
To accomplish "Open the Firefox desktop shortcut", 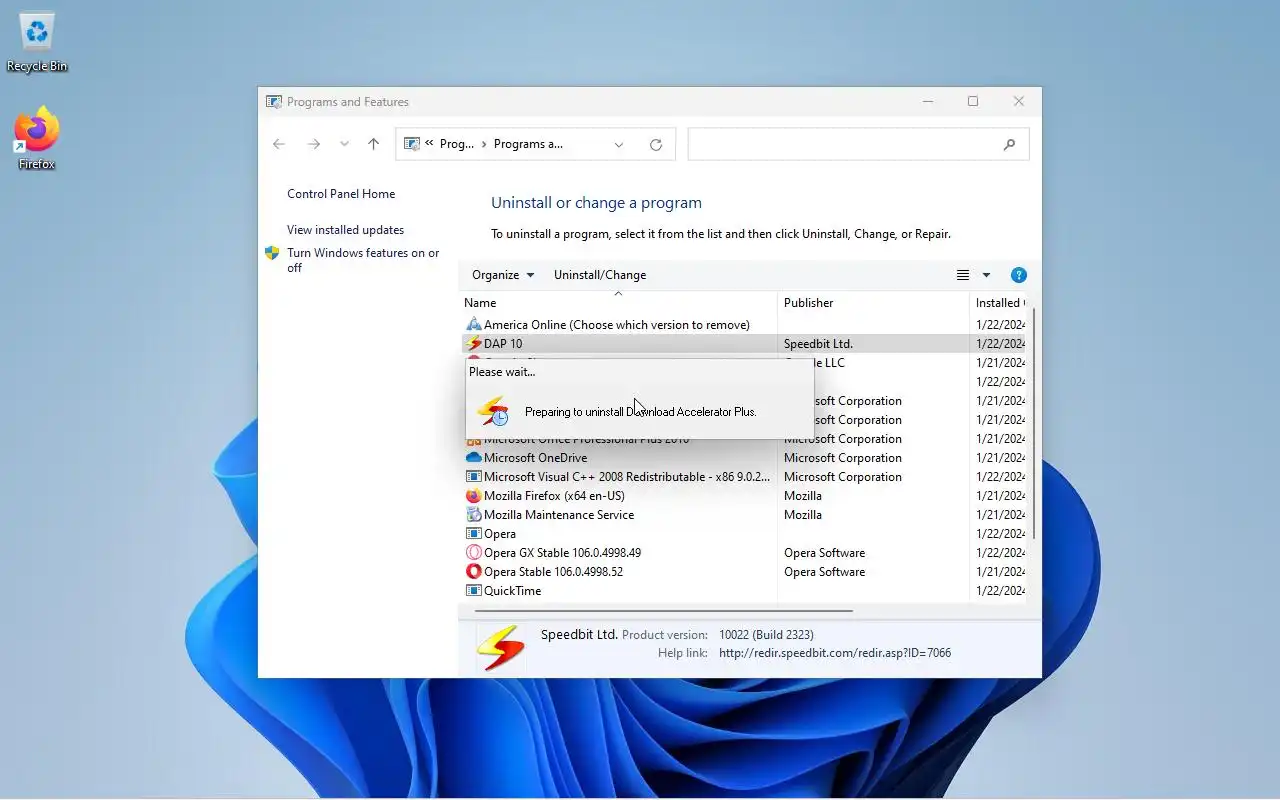I will point(37,138).
